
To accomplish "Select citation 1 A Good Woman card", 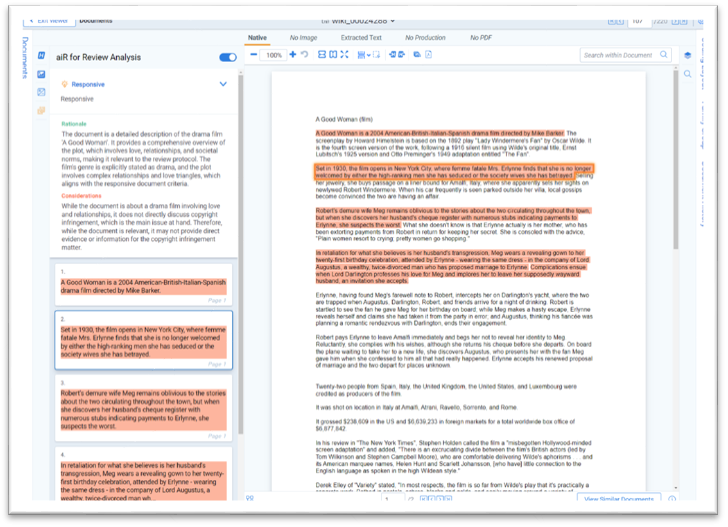I will point(143,285).
